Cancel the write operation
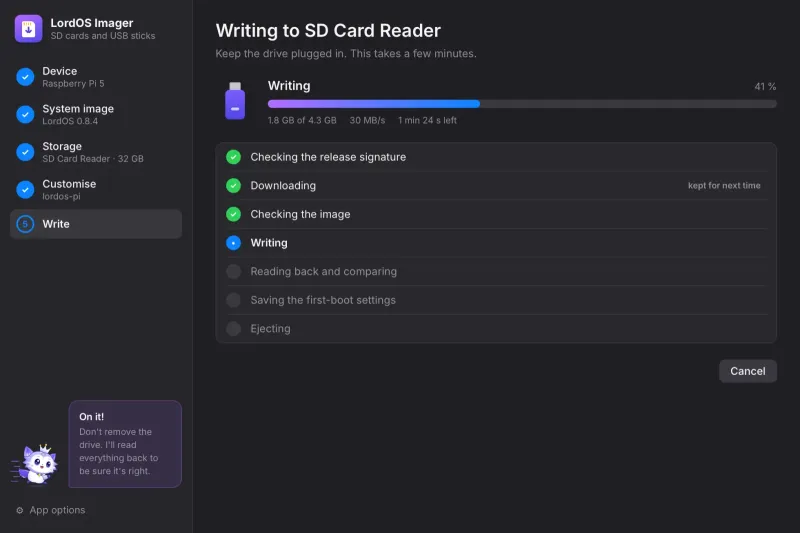 point(748,371)
